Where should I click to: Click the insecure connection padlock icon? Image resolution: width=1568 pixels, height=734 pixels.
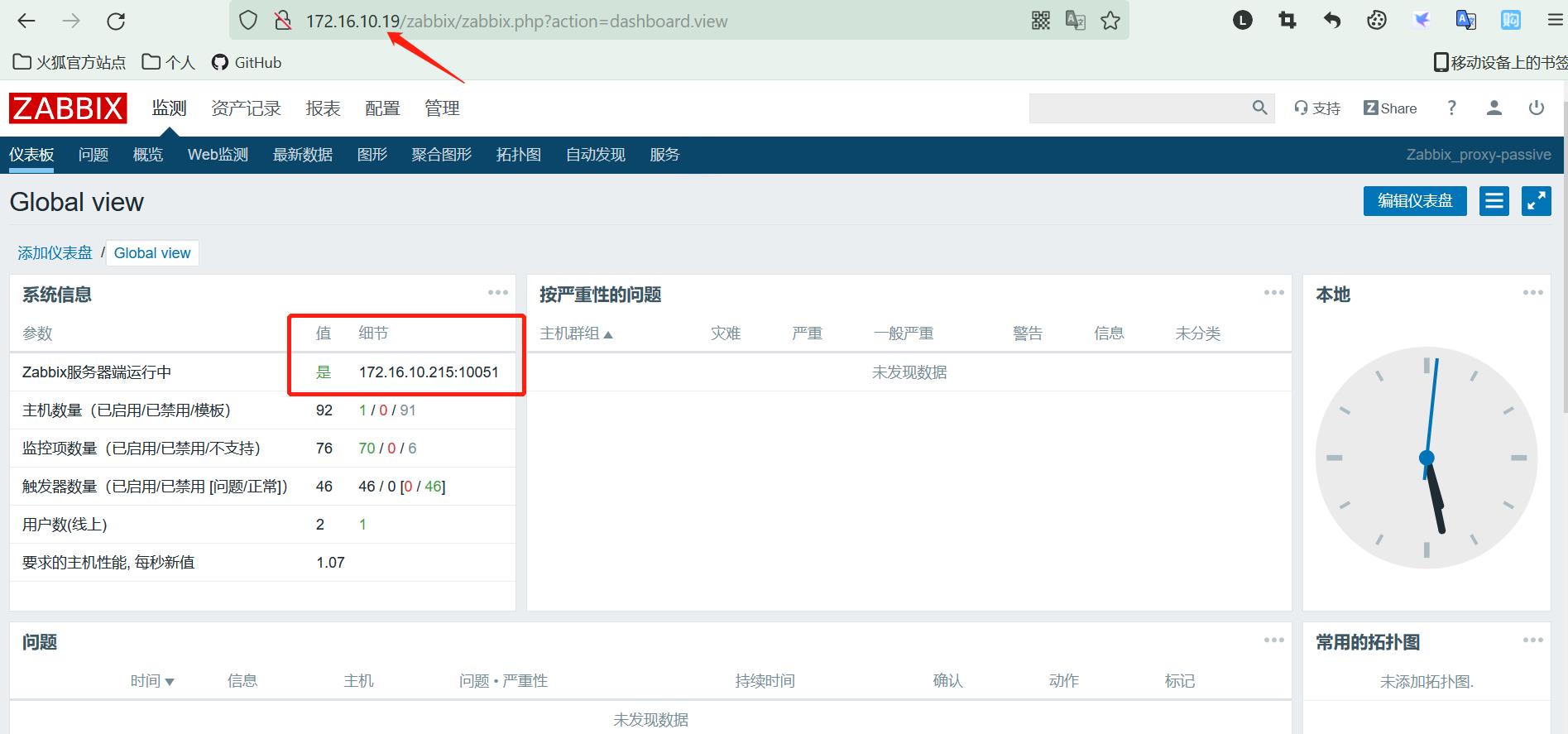[283, 21]
